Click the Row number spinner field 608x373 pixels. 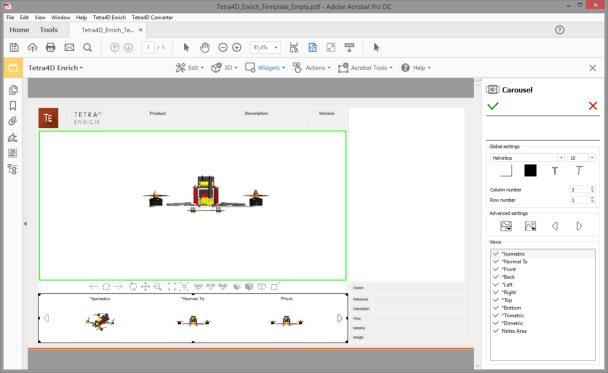582,200
